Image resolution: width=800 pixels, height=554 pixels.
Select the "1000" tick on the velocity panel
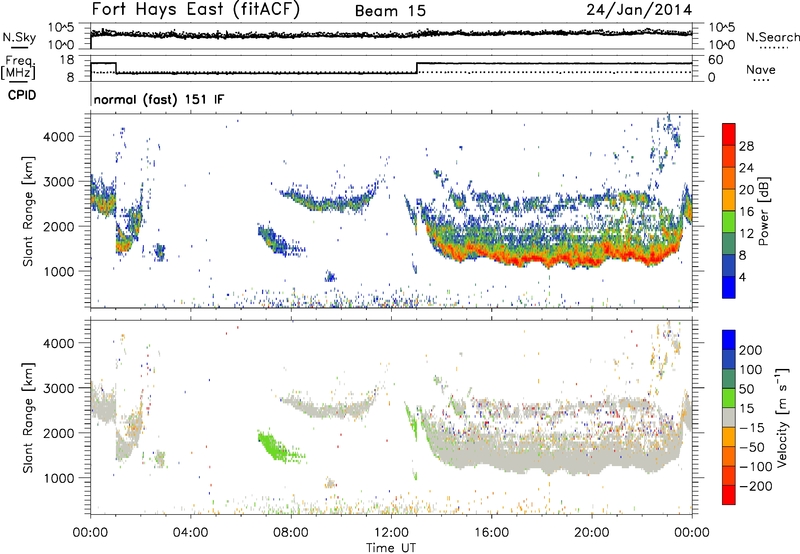click(58, 478)
